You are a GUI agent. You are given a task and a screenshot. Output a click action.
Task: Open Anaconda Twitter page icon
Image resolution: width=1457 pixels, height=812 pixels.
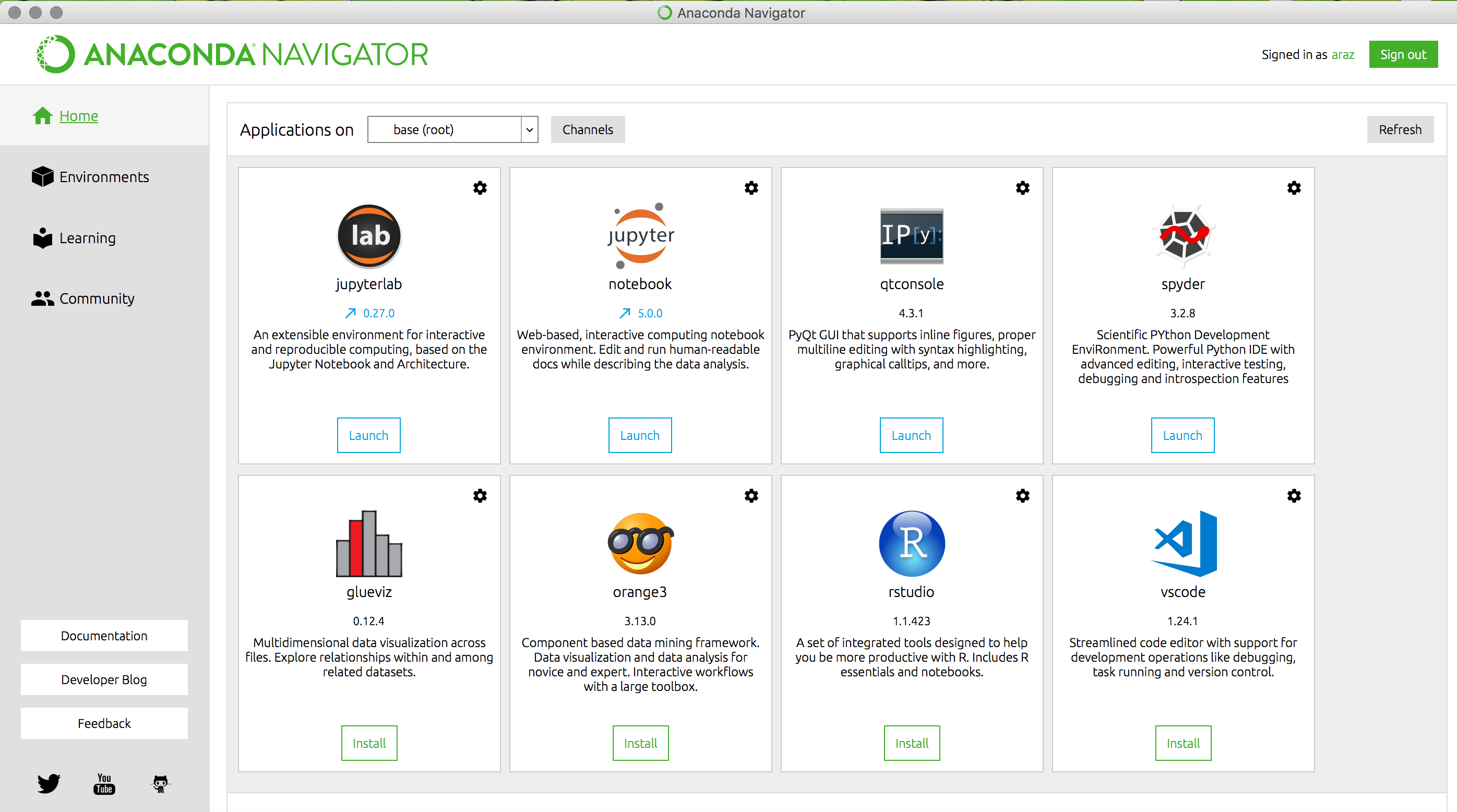coord(49,783)
